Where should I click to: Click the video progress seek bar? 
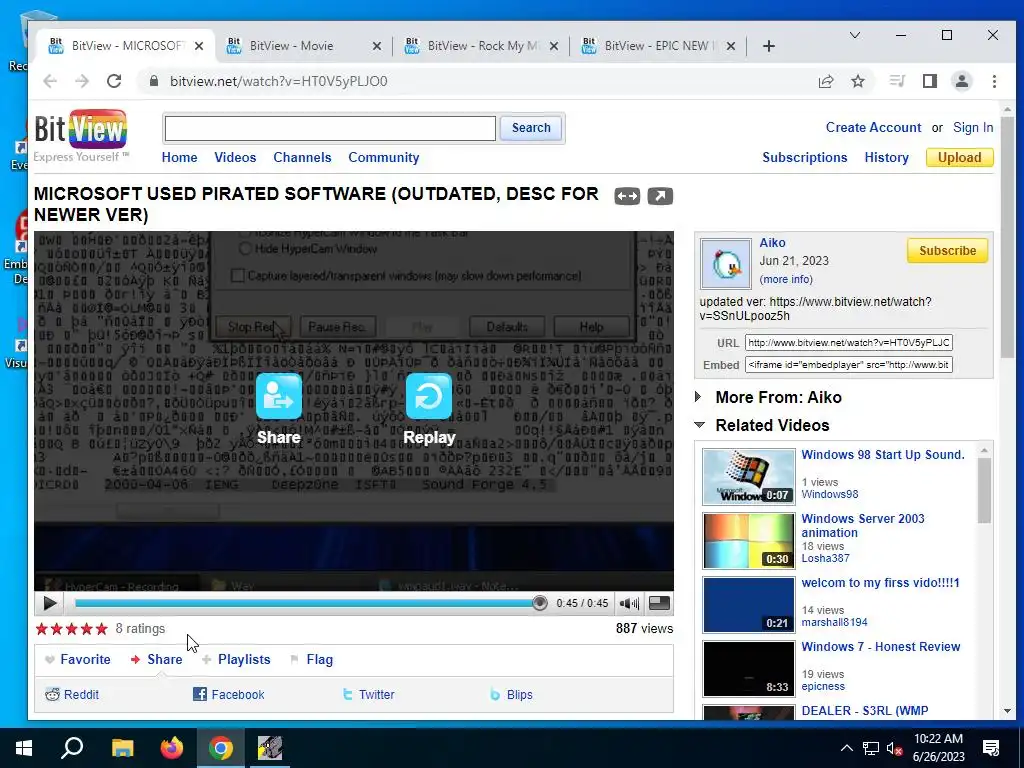click(307, 603)
